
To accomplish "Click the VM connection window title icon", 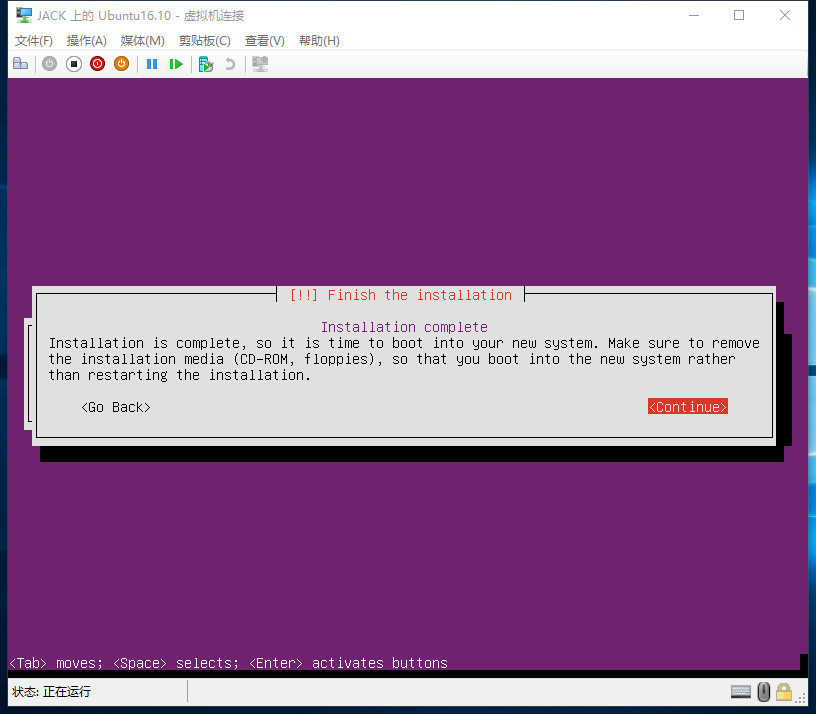I will pyautogui.click(x=23, y=15).
